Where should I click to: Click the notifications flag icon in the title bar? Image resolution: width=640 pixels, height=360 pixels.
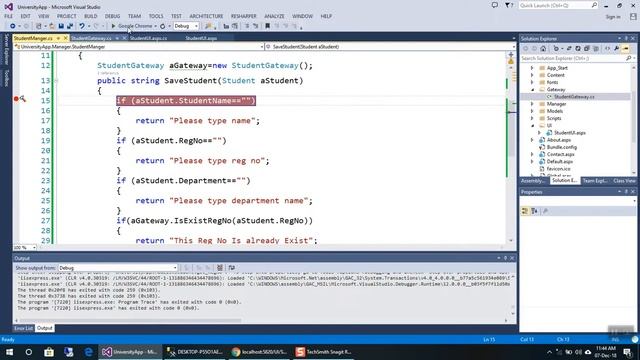(508, 5)
